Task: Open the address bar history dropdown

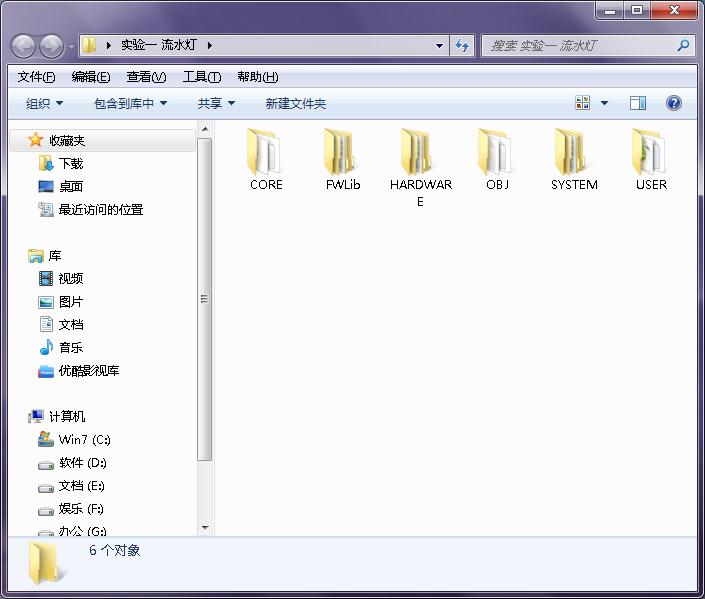Action: tap(439, 45)
